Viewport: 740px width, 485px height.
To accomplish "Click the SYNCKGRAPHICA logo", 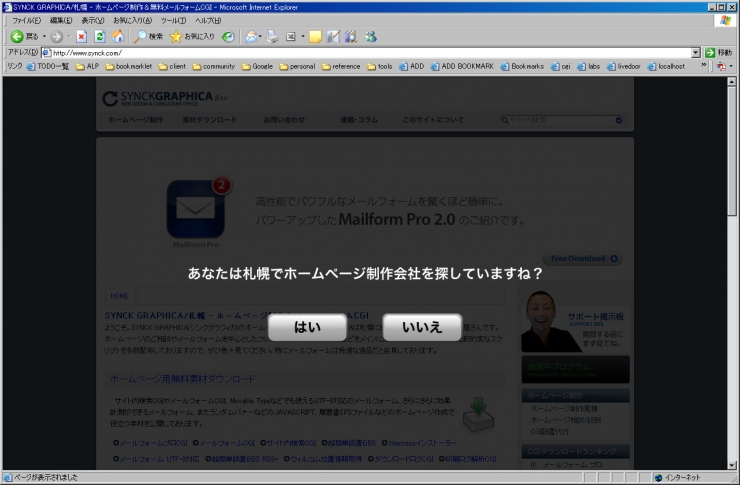I will 164,98.
